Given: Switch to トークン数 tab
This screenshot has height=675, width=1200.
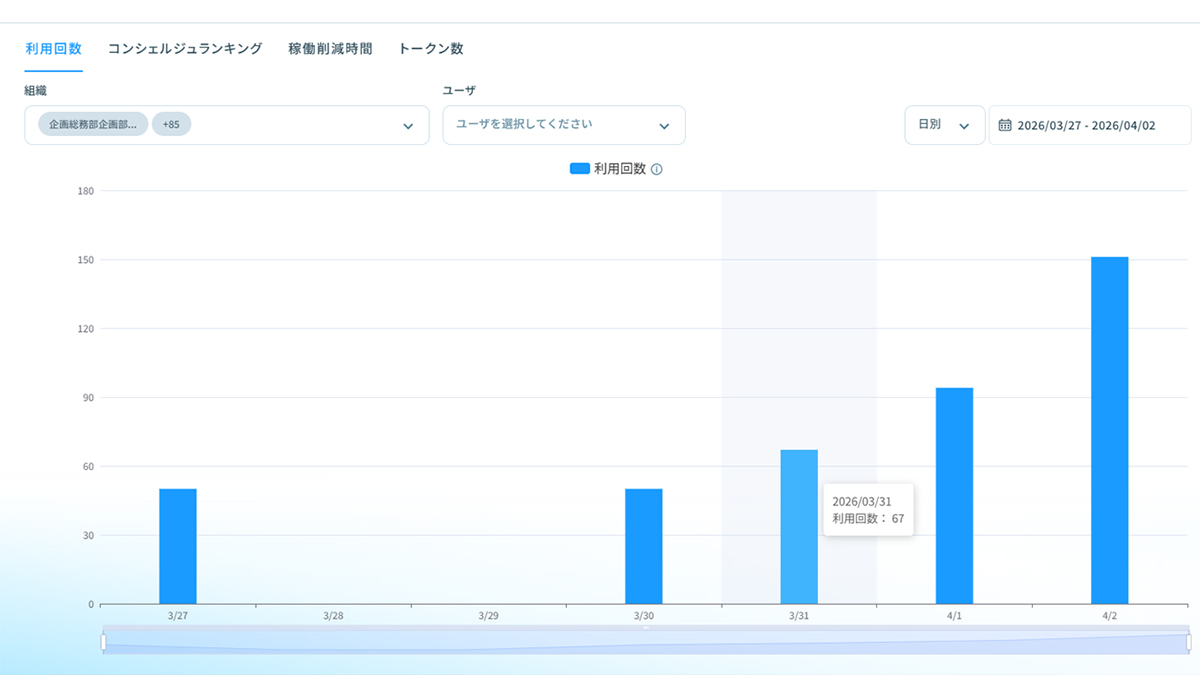Looking at the screenshot, I should (431, 48).
